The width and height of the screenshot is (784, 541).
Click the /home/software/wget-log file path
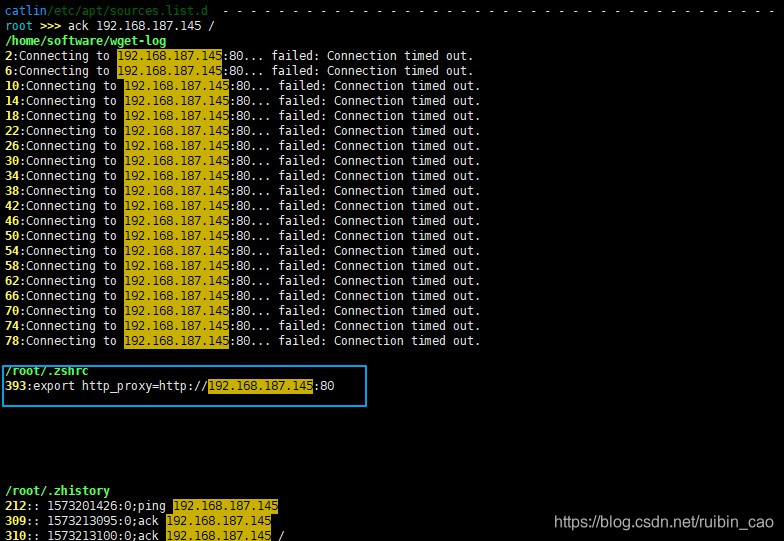(x=86, y=40)
